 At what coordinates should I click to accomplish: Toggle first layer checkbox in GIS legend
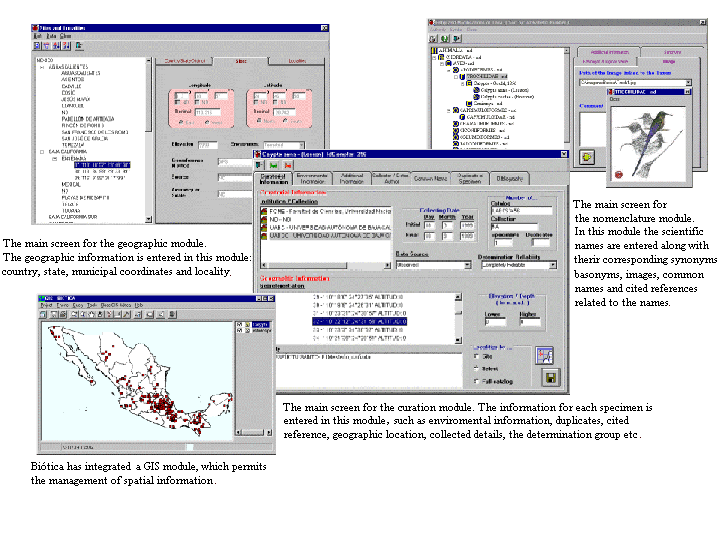click(x=239, y=324)
